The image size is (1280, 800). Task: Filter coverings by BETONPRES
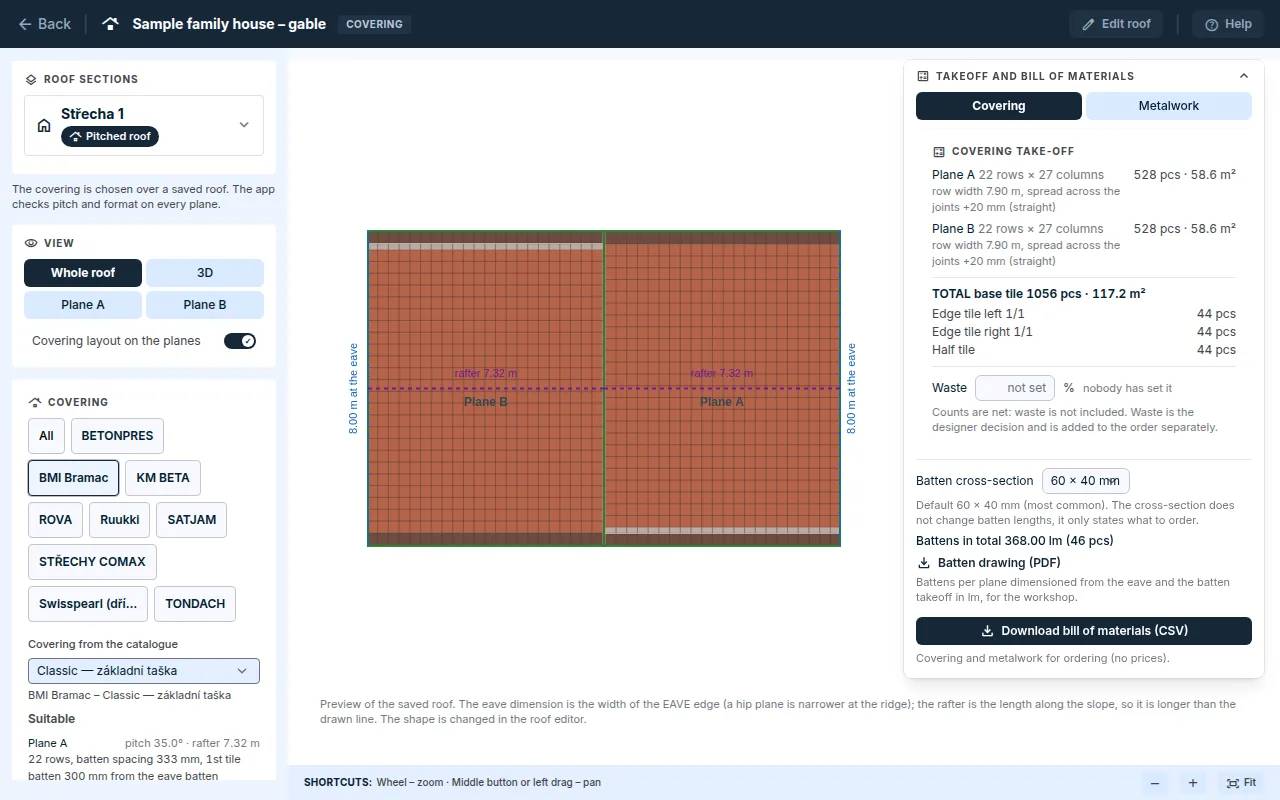click(x=118, y=436)
